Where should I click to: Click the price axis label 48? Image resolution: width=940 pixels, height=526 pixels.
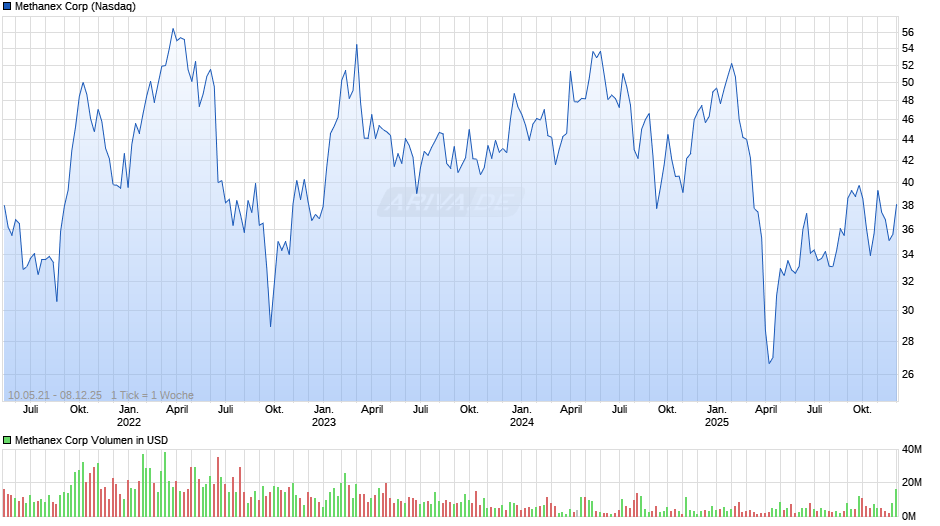[908, 101]
